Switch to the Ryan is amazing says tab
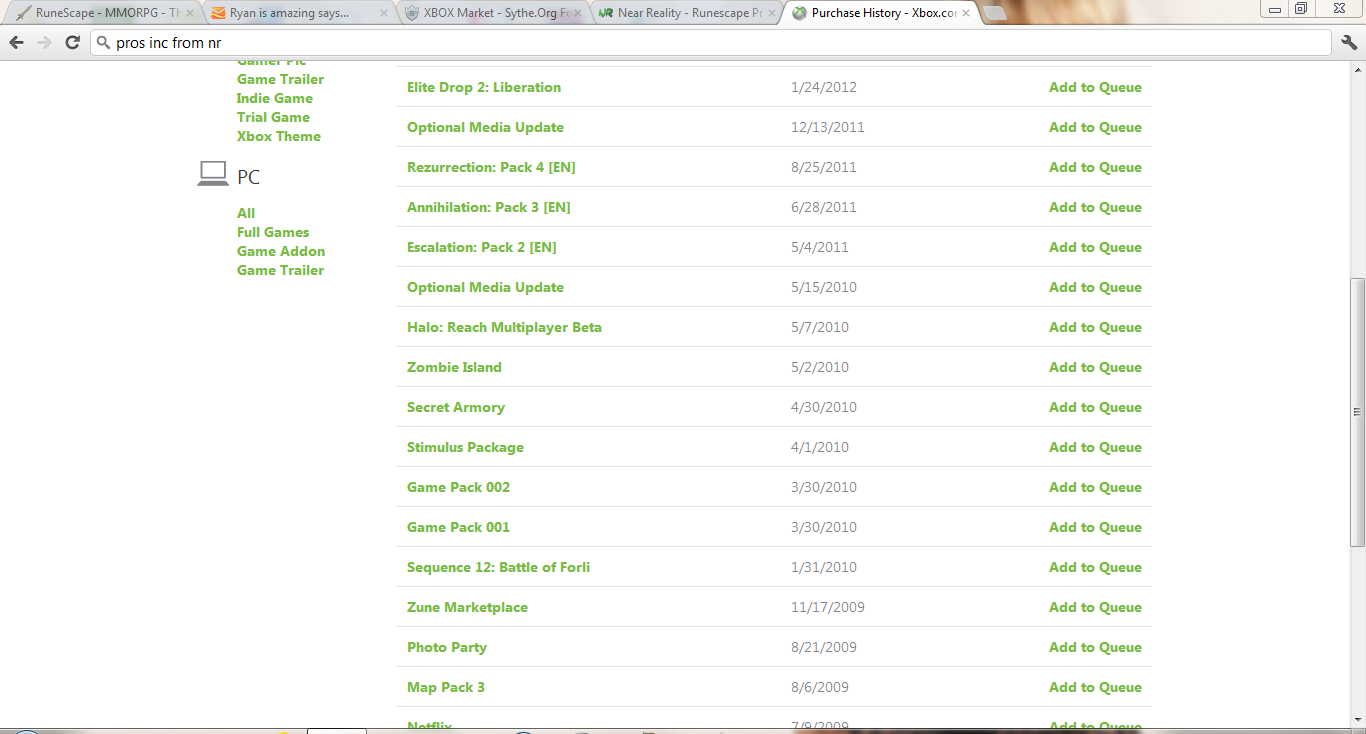This screenshot has height=734, width=1366. click(x=299, y=13)
